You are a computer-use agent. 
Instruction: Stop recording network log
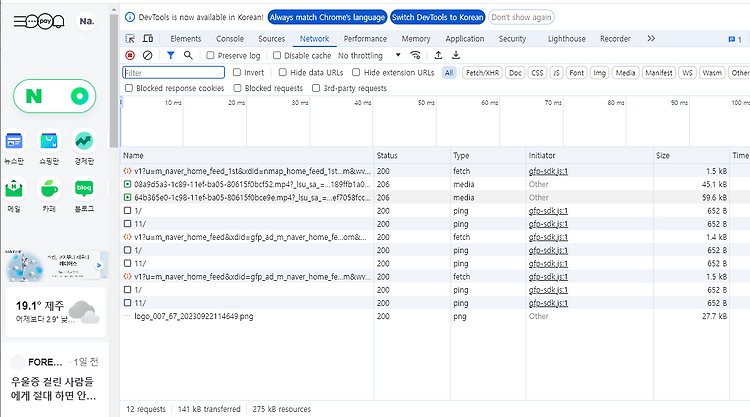click(x=130, y=55)
